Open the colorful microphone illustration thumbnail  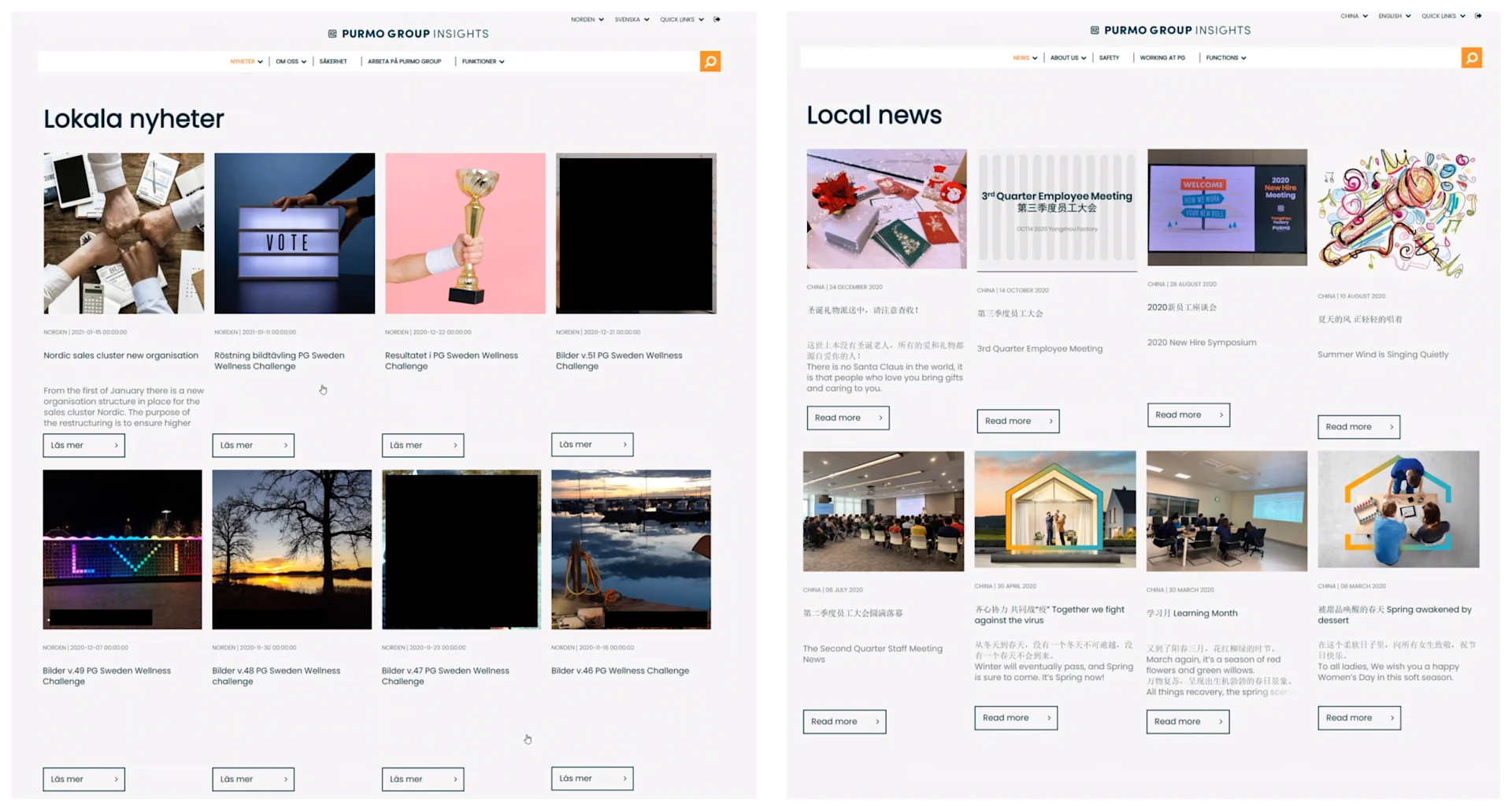[x=1398, y=213]
